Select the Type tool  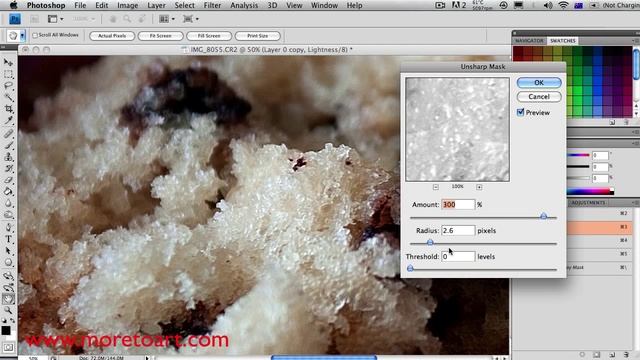click(x=8, y=239)
